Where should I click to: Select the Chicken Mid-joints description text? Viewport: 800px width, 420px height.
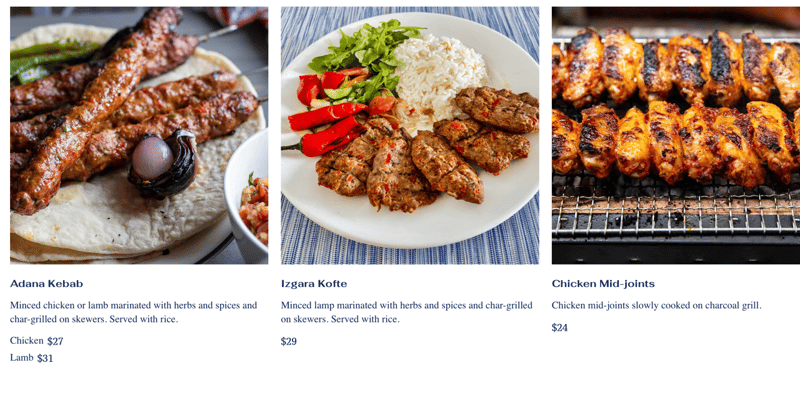(x=656, y=305)
